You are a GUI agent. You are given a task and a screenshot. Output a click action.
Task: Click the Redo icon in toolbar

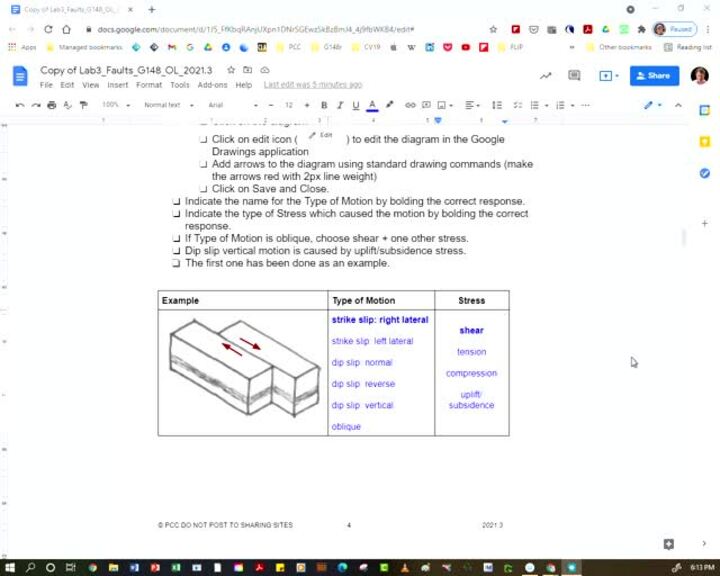pos(36,105)
